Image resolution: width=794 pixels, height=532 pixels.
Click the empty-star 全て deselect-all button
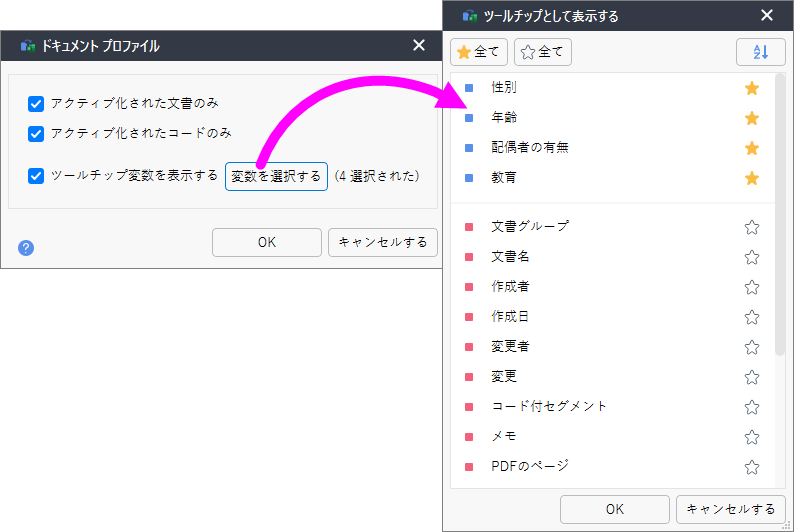(x=543, y=52)
